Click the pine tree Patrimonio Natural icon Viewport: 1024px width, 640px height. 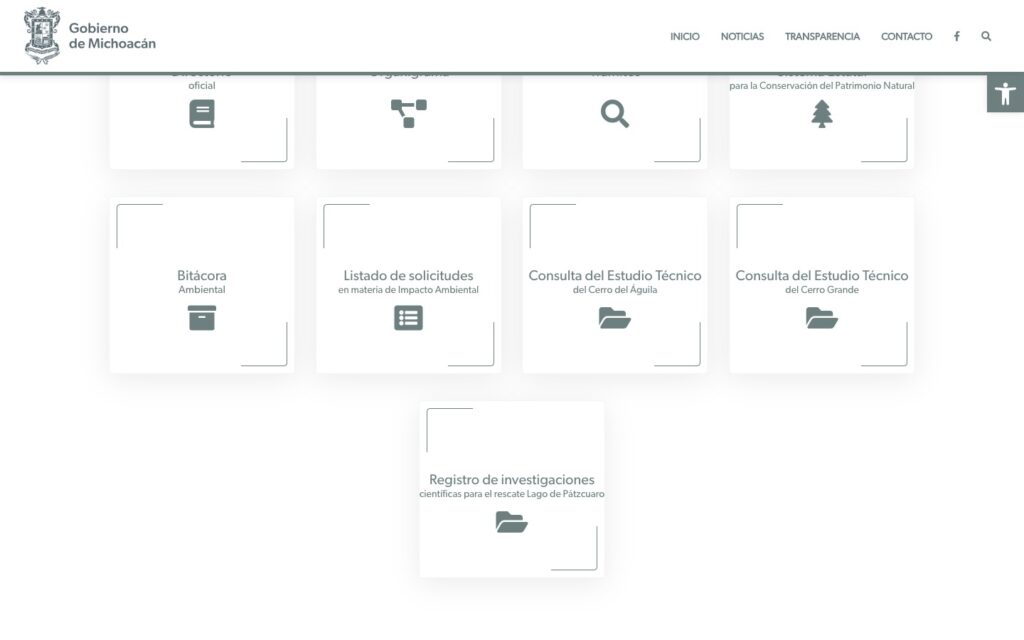[821, 114]
